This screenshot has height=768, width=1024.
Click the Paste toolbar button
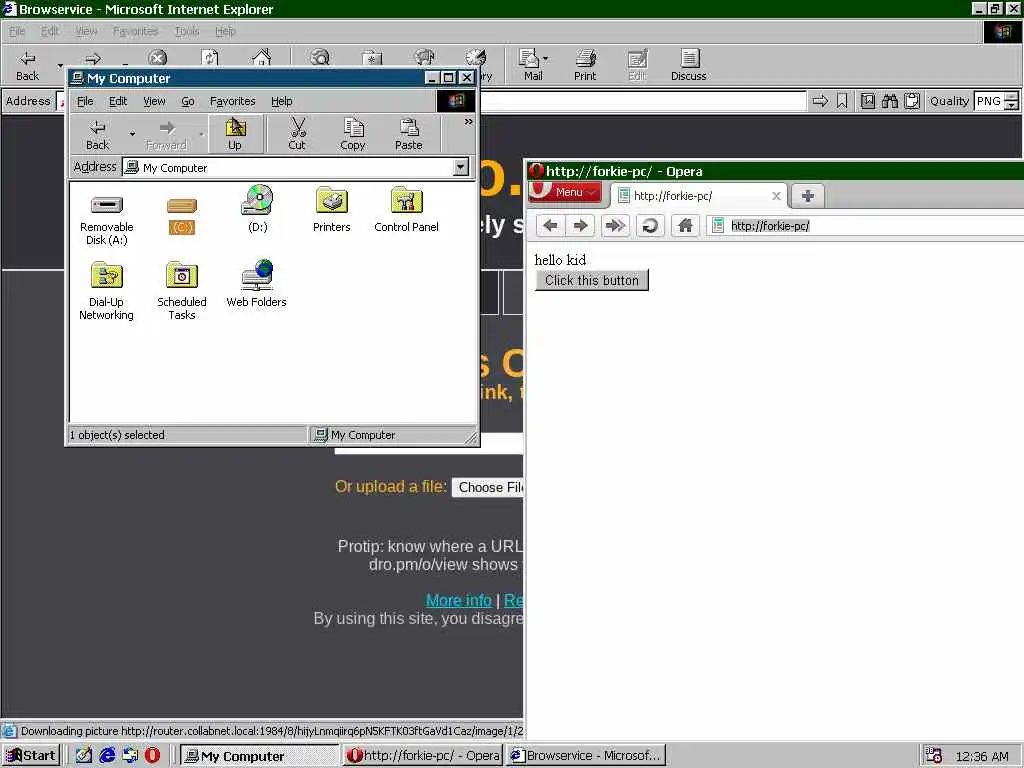click(409, 135)
